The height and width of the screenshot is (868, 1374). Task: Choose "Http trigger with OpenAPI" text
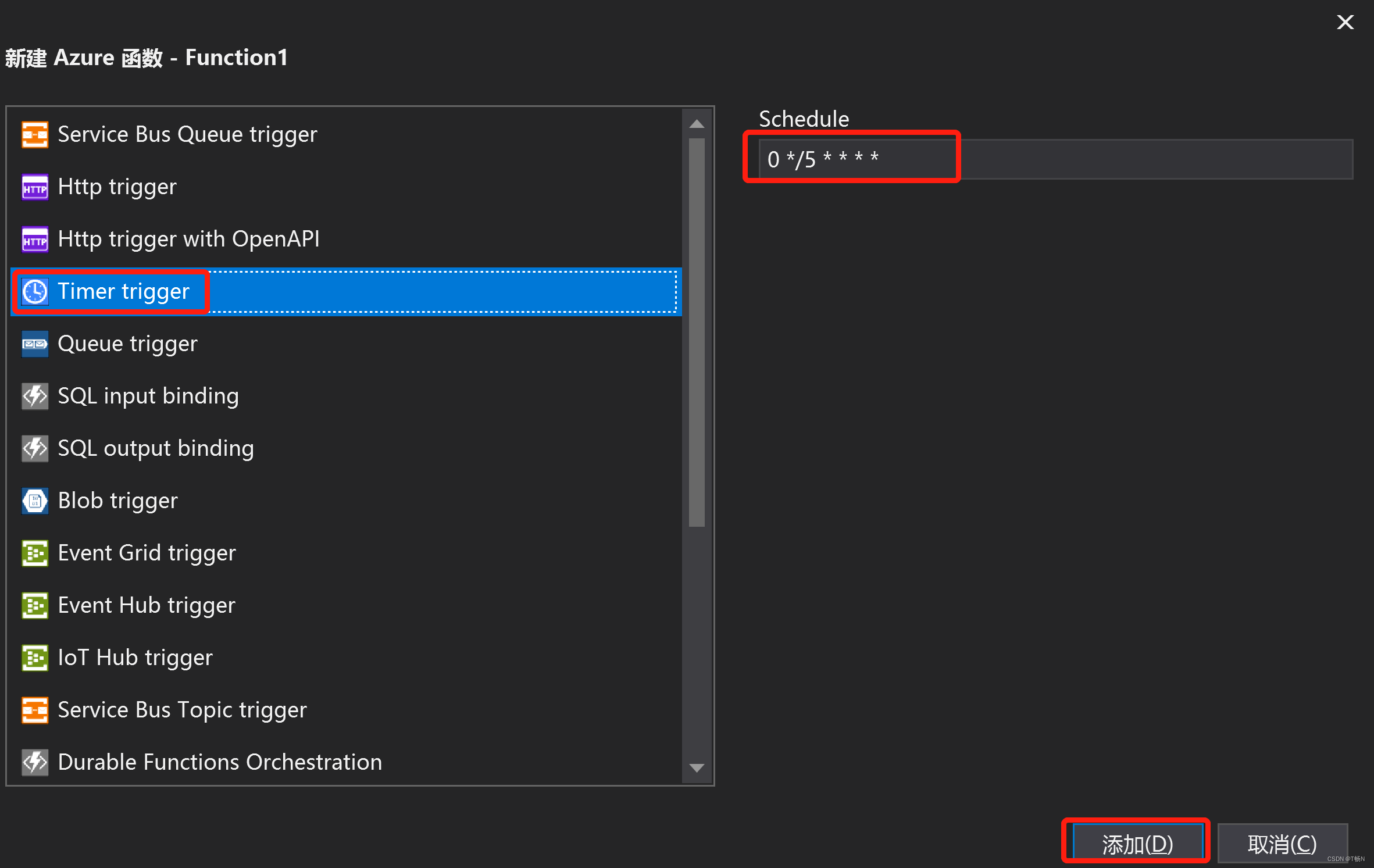coord(189,240)
